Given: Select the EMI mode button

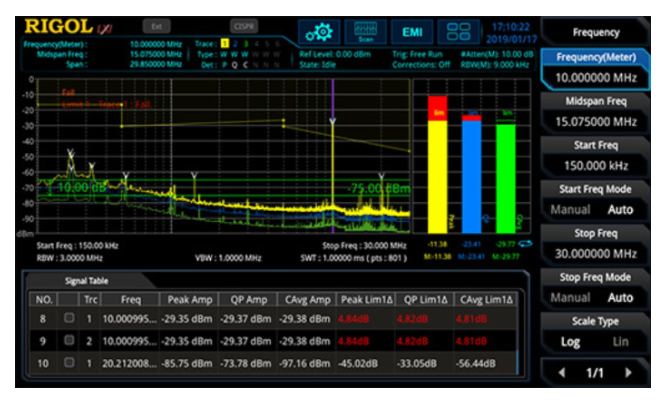Looking at the screenshot, I should click(x=412, y=32).
